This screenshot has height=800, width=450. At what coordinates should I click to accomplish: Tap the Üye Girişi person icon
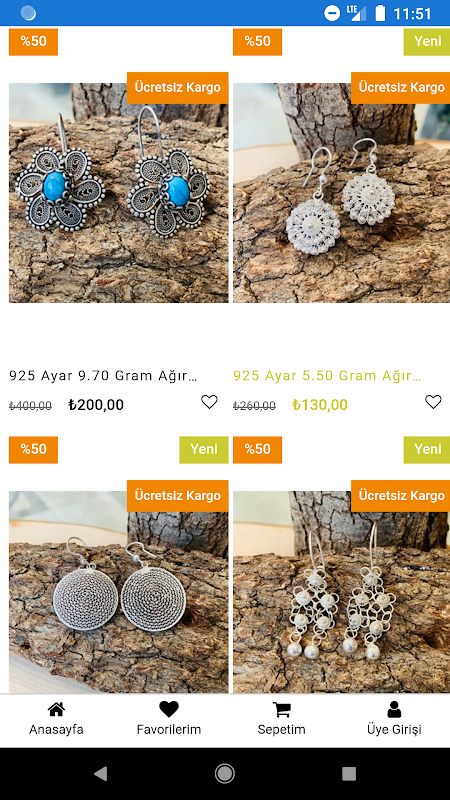pyautogui.click(x=394, y=710)
